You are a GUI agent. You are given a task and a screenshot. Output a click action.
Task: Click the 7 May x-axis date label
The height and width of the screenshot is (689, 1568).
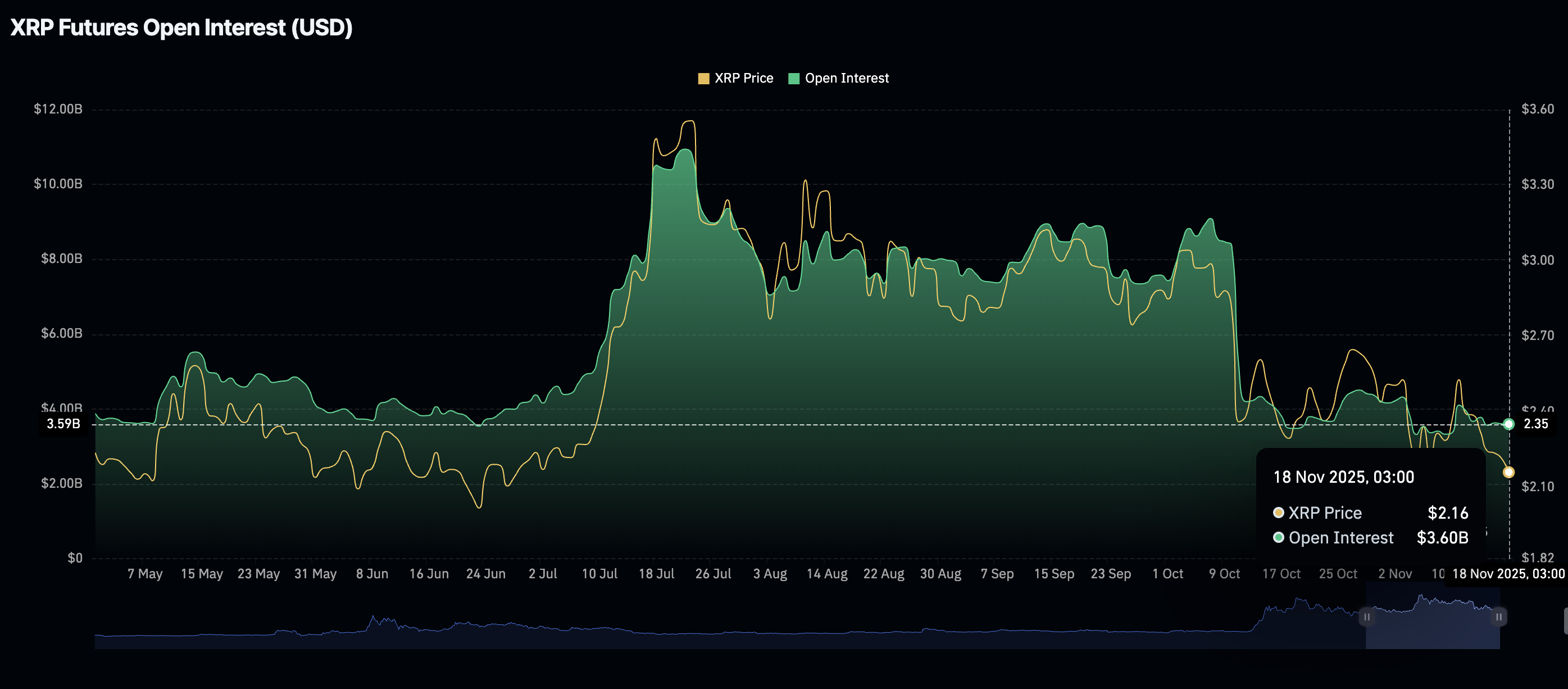pyautogui.click(x=145, y=573)
